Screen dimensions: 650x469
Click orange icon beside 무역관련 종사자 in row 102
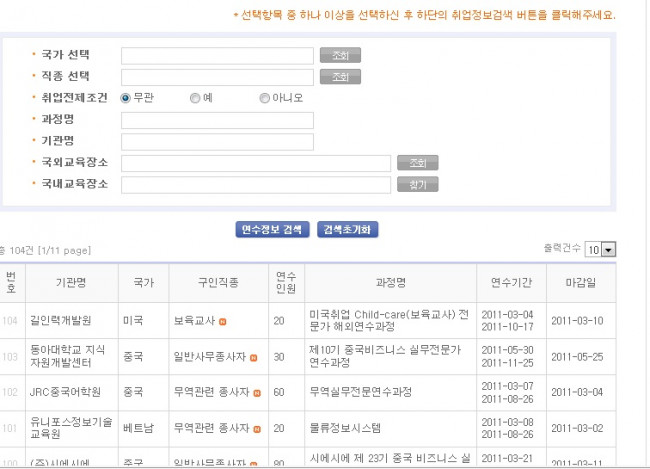point(257,393)
